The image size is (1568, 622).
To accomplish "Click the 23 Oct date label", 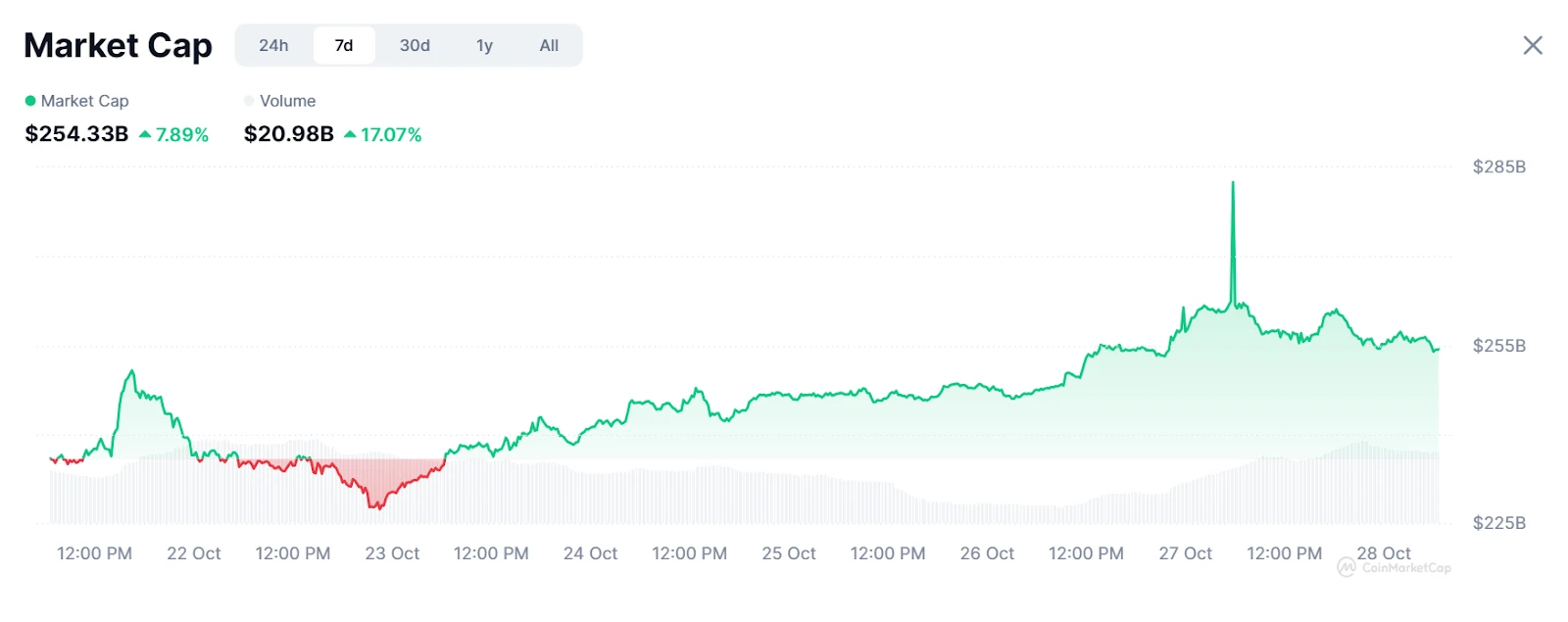I will pyautogui.click(x=392, y=553).
